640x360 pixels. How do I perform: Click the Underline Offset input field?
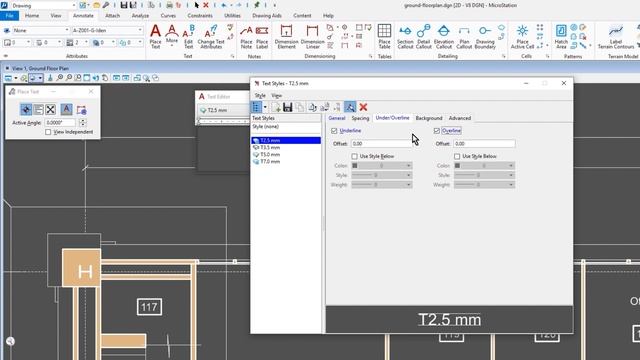pos(382,144)
